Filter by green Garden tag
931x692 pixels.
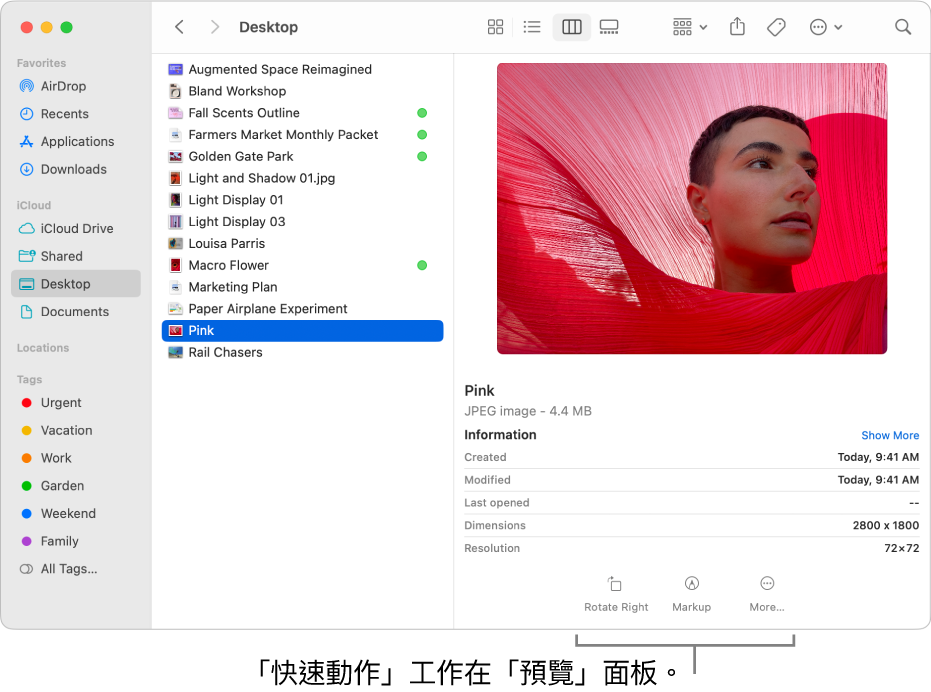pos(75,486)
